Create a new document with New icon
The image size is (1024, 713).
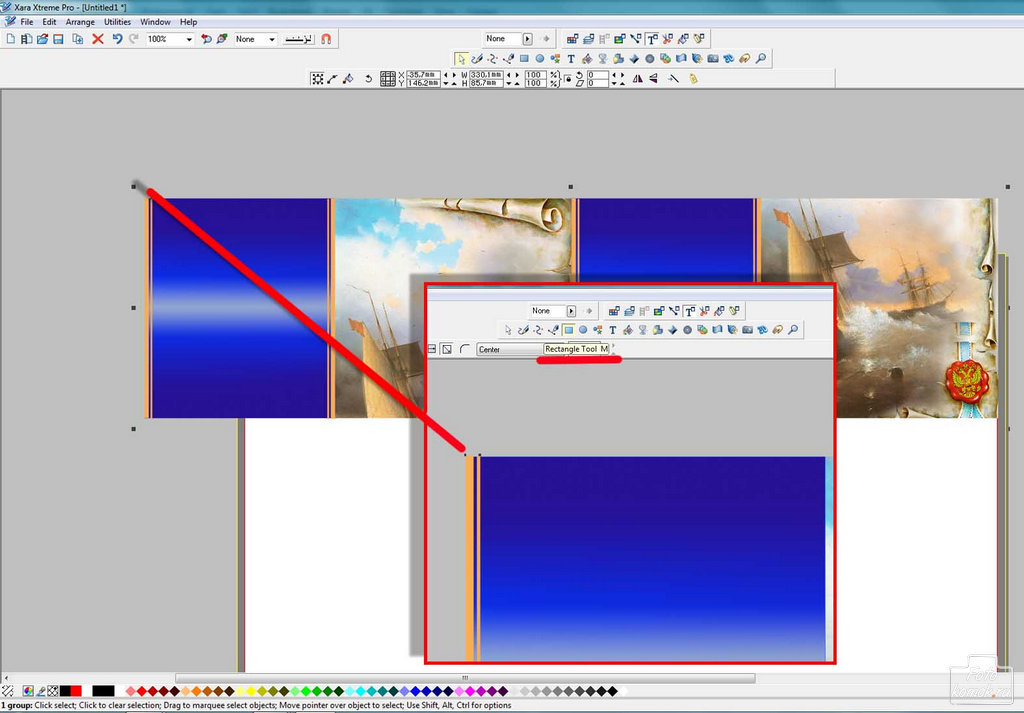10,39
